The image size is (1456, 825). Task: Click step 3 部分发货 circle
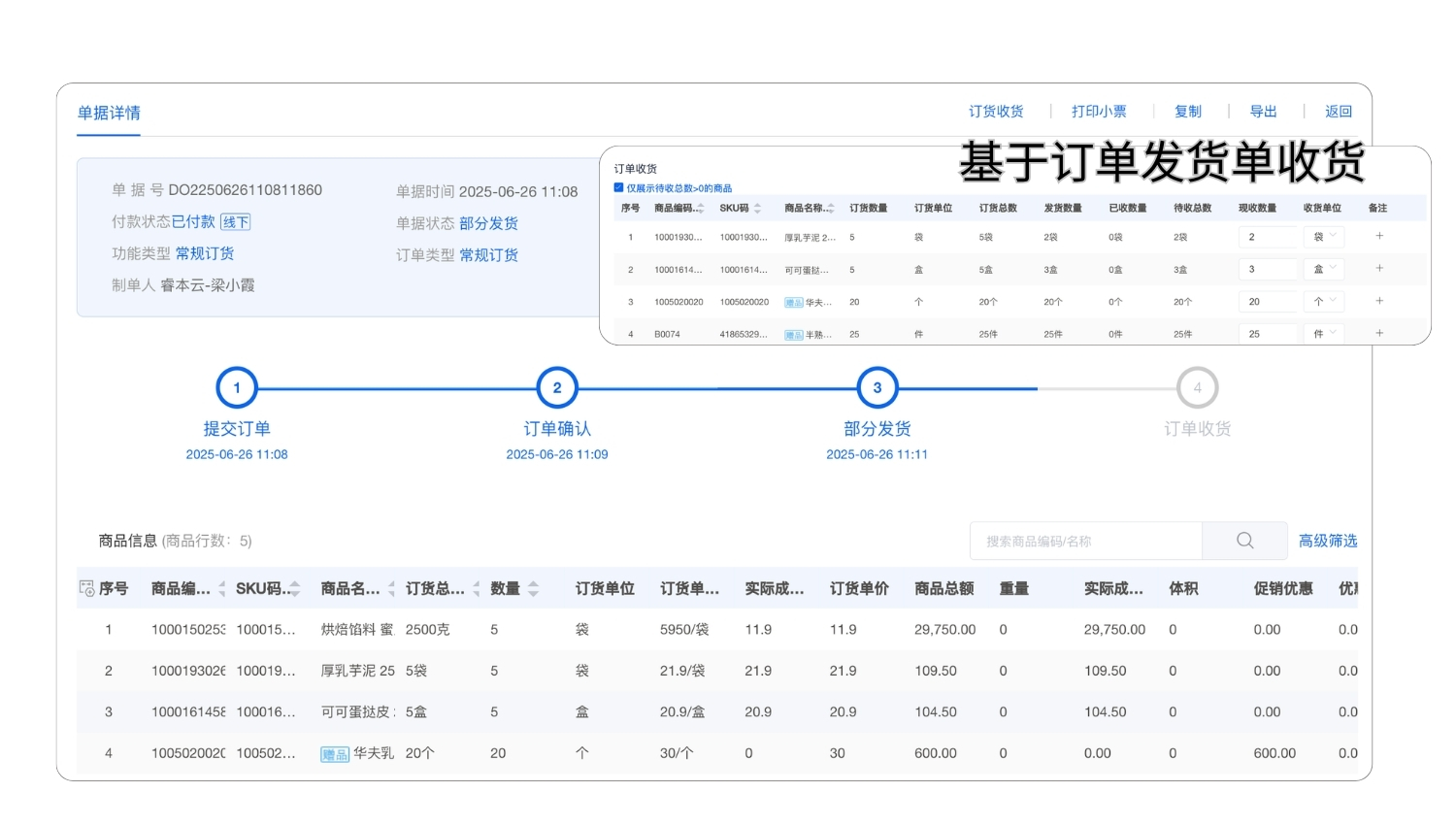(x=877, y=387)
